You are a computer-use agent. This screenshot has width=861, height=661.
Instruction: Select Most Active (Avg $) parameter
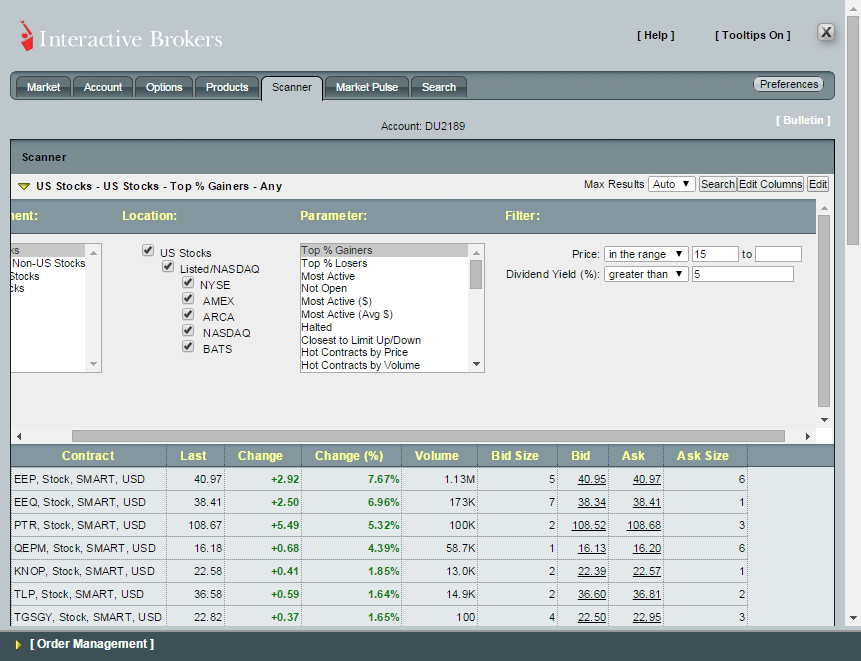tap(384, 314)
